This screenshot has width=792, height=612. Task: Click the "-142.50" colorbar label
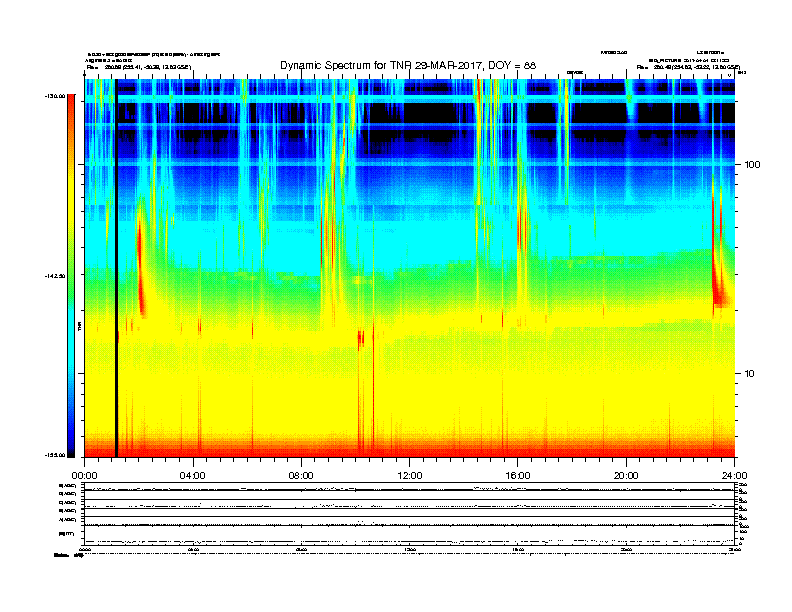pyautogui.click(x=55, y=276)
